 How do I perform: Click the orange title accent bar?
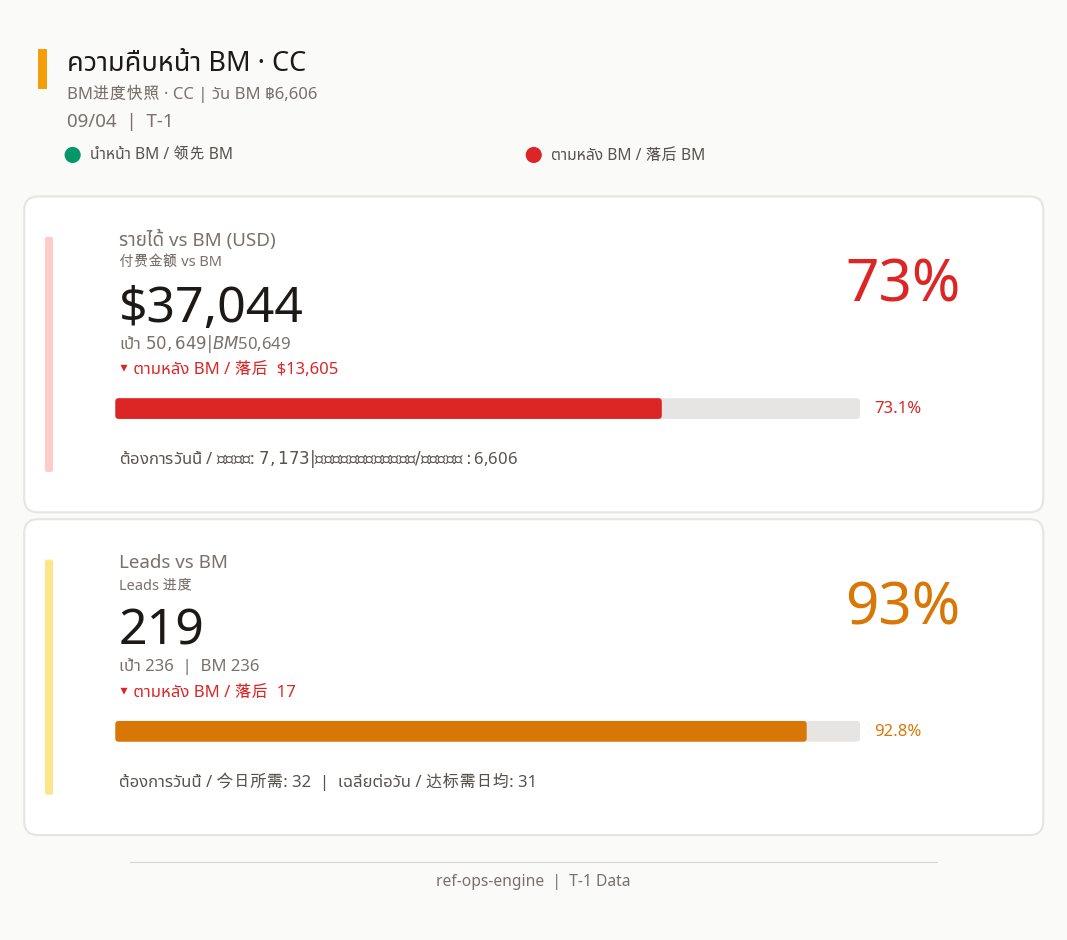pos(42,69)
